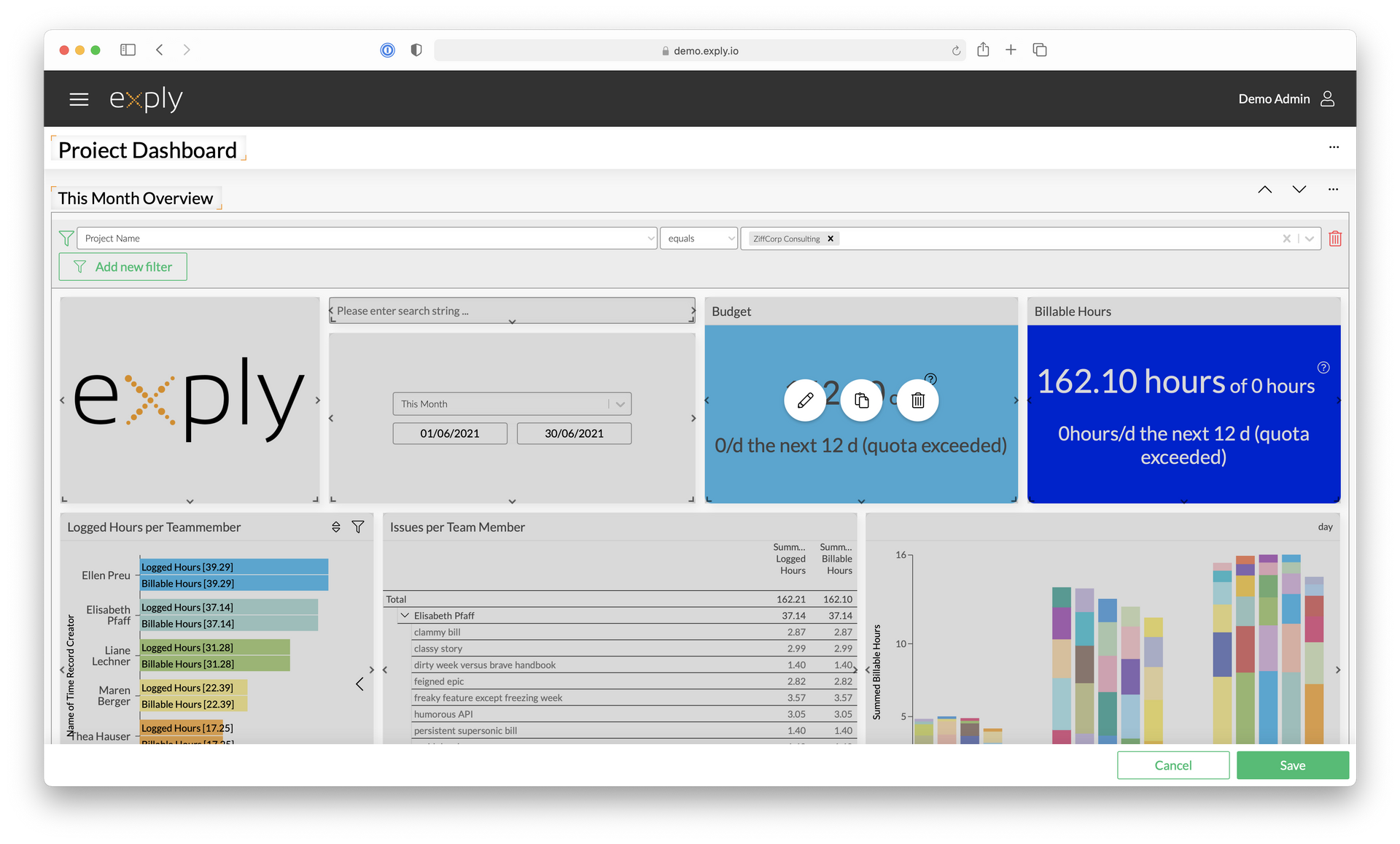Open a new browser tab
This screenshot has height=844, width=1400.
pyautogui.click(x=1011, y=50)
